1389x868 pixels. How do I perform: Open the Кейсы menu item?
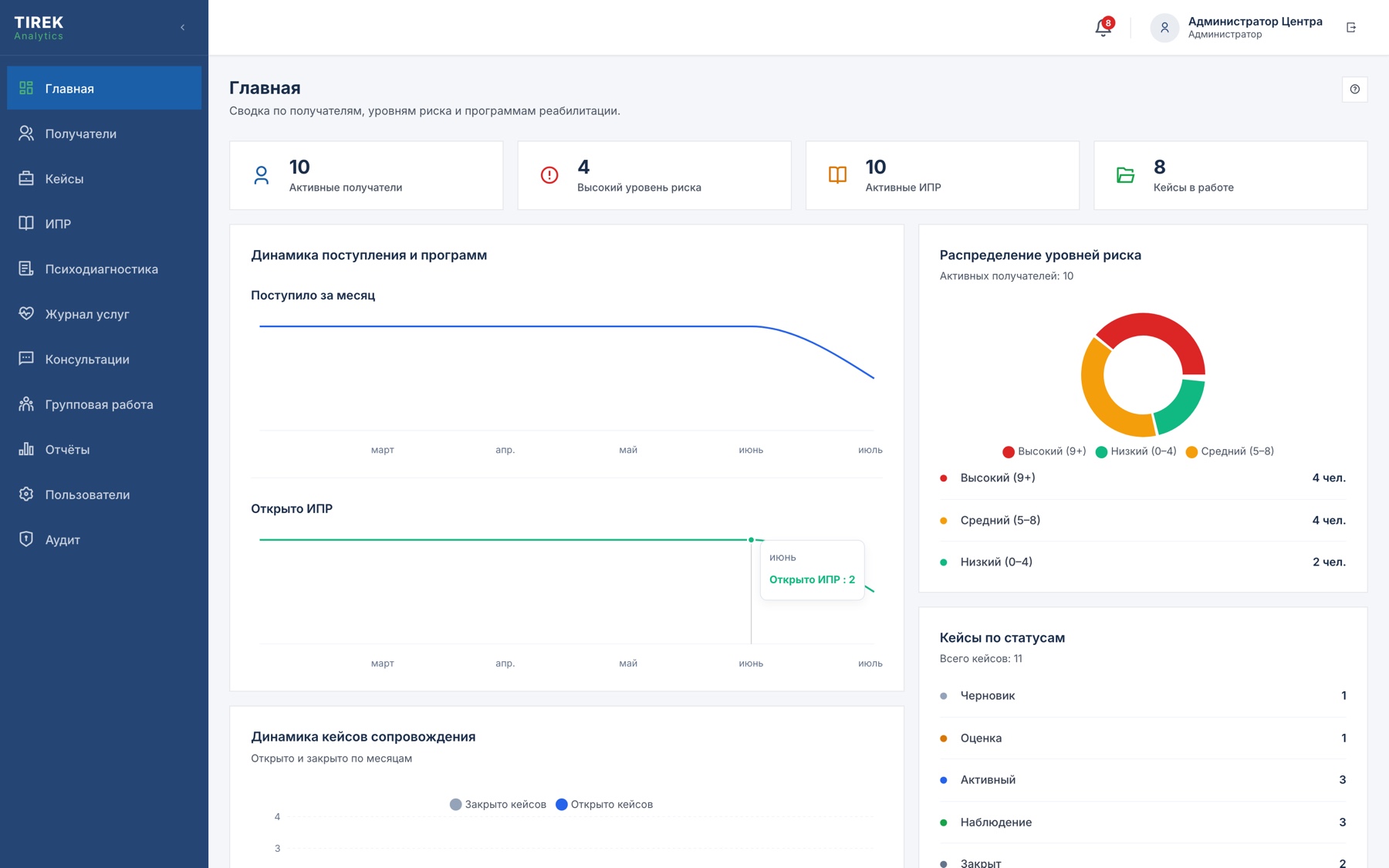(x=104, y=178)
